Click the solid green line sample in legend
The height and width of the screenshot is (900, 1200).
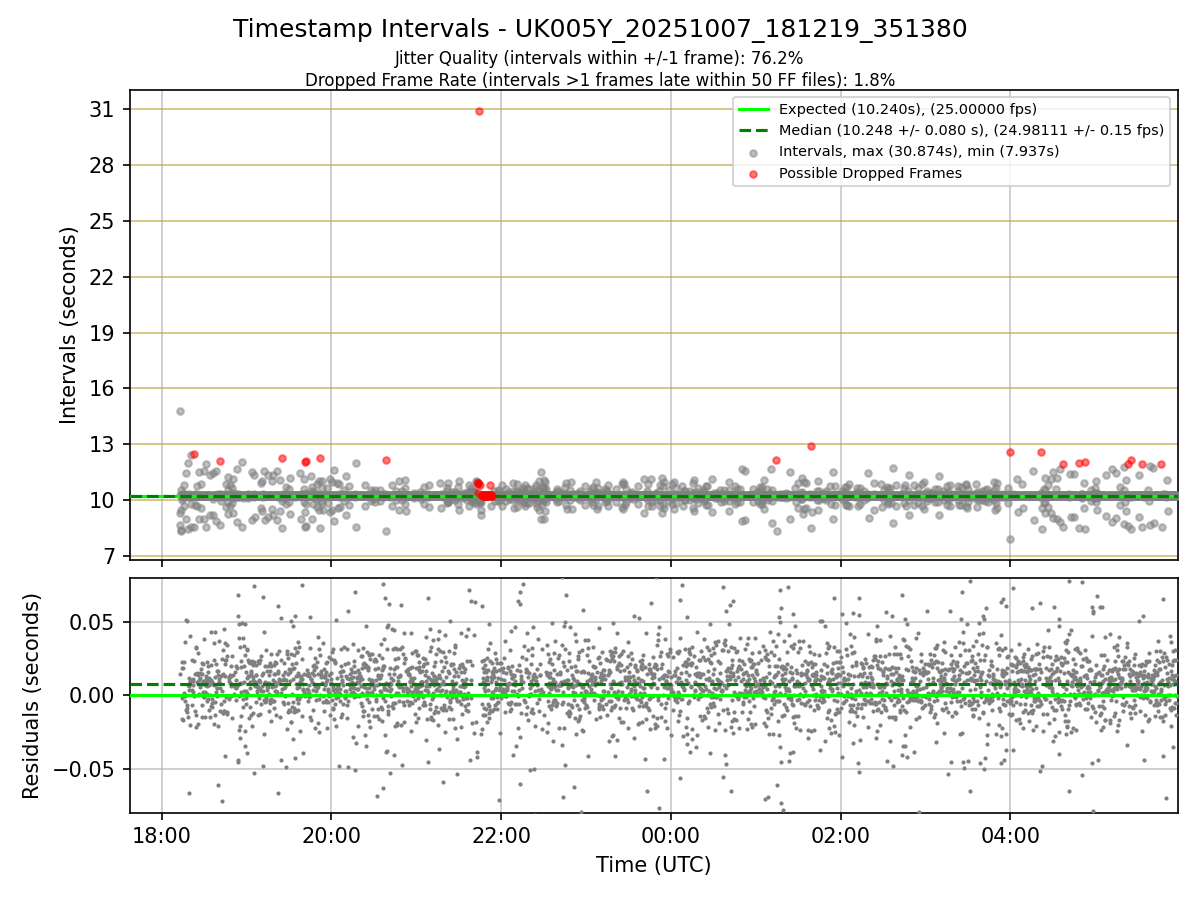tap(754, 109)
